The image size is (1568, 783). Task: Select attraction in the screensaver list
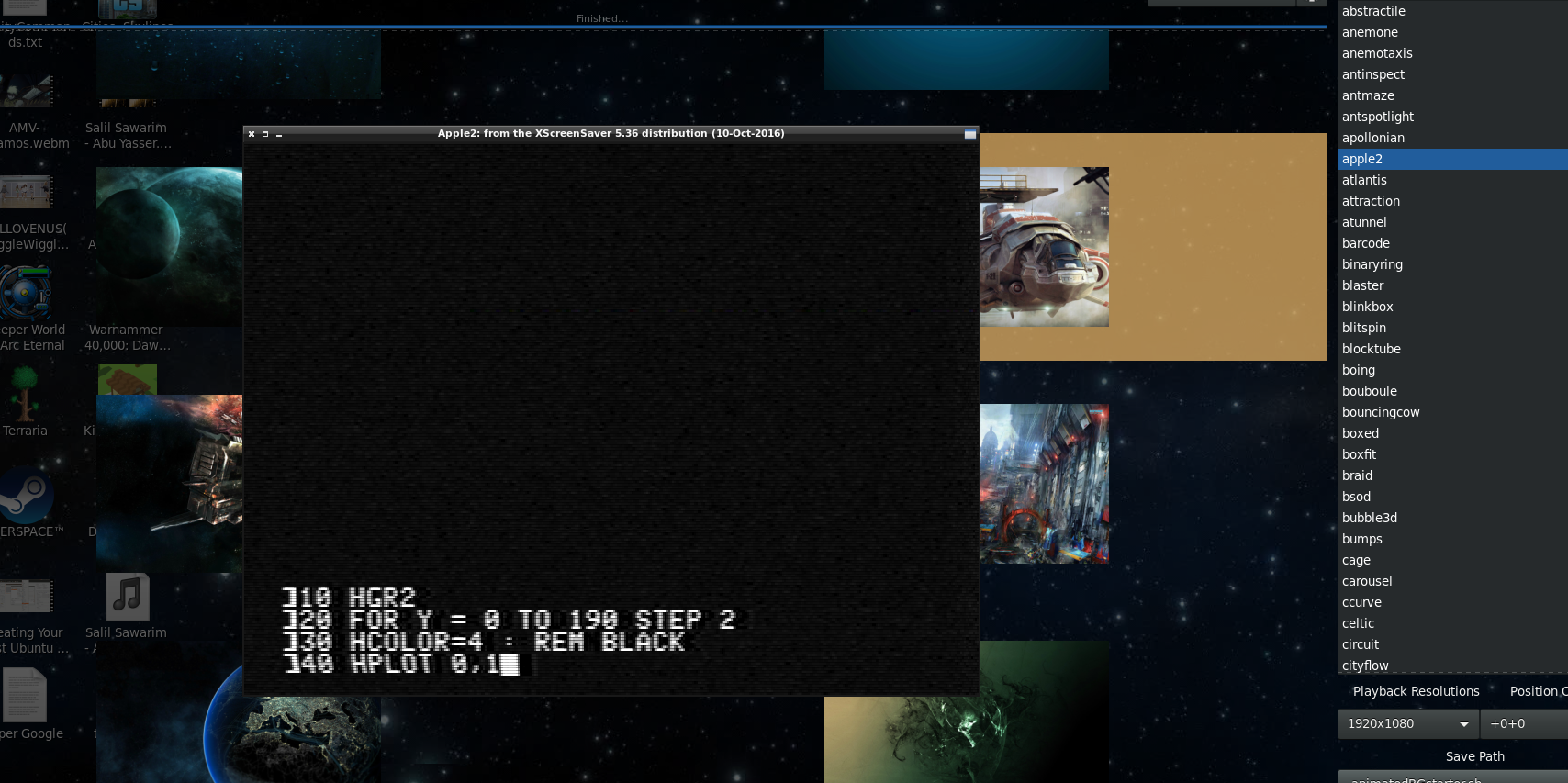pos(1452,201)
